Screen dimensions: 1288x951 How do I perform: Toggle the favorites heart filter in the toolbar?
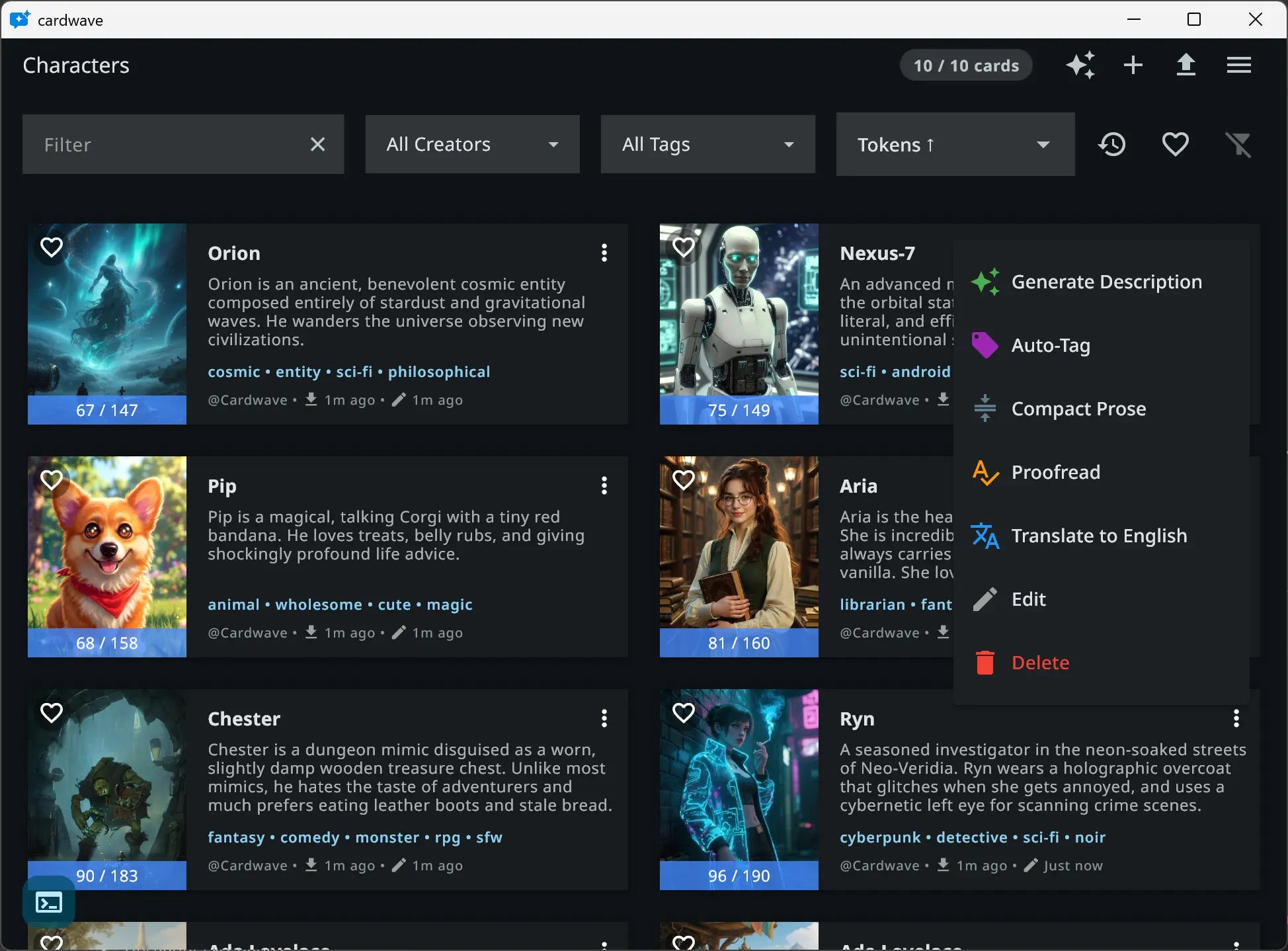(x=1175, y=144)
